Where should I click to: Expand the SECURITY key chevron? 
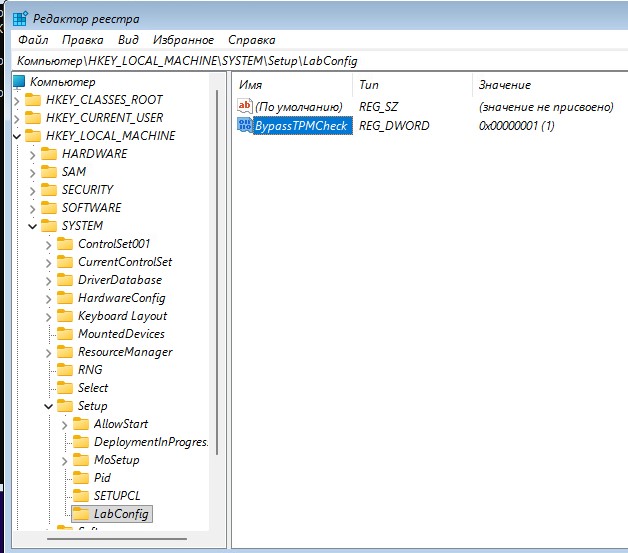pyautogui.click(x=32, y=190)
